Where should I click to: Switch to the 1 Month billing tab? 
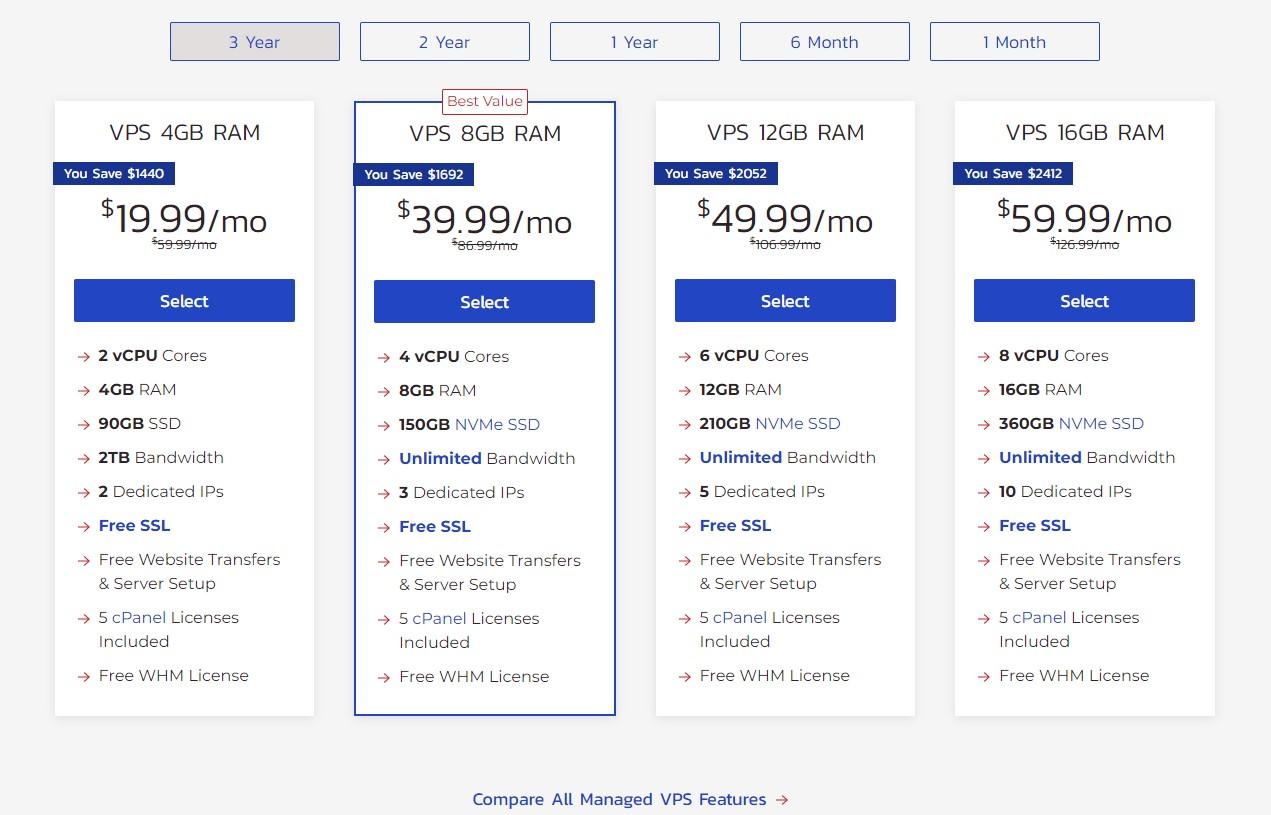coord(1014,41)
